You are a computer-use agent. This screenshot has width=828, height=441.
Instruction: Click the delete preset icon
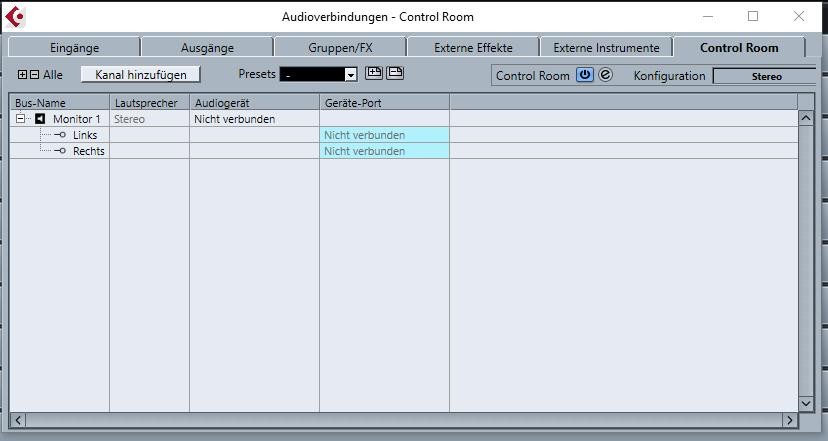tap(395, 73)
